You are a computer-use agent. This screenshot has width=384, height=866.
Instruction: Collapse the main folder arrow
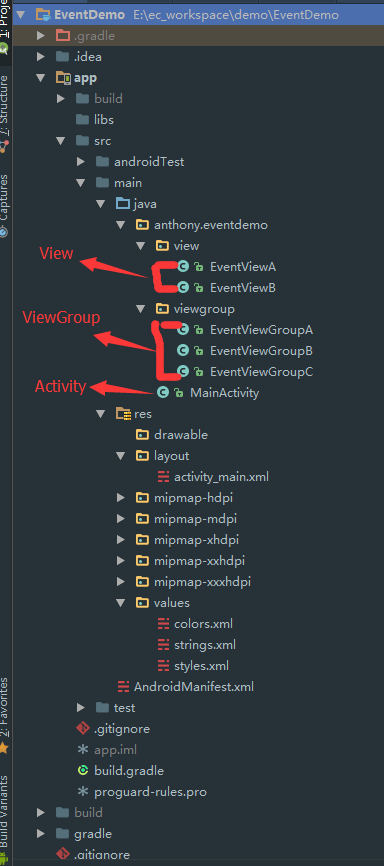(x=81, y=183)
